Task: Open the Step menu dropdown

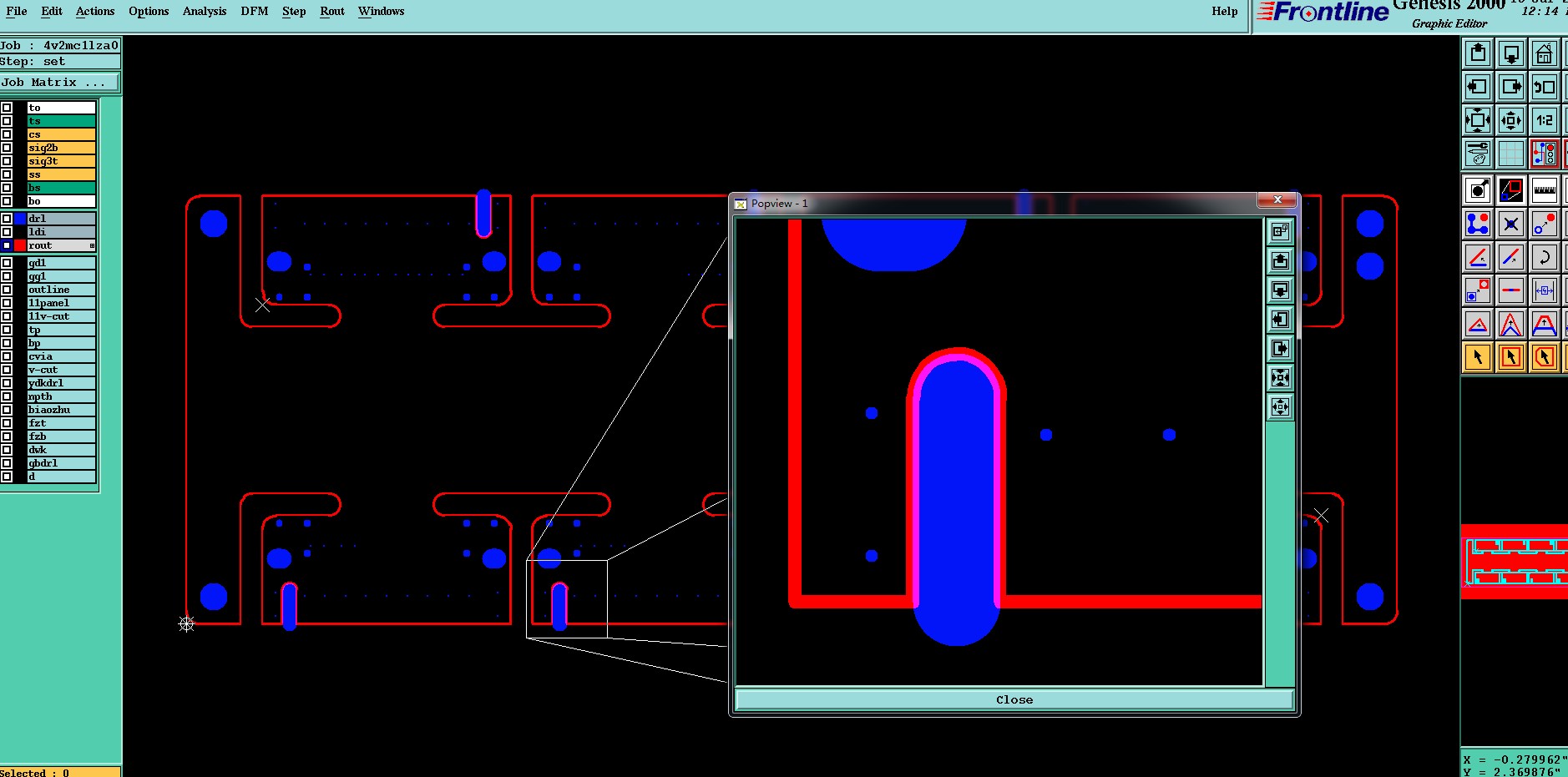Action: pyautogui.click(x=294, y=11)
